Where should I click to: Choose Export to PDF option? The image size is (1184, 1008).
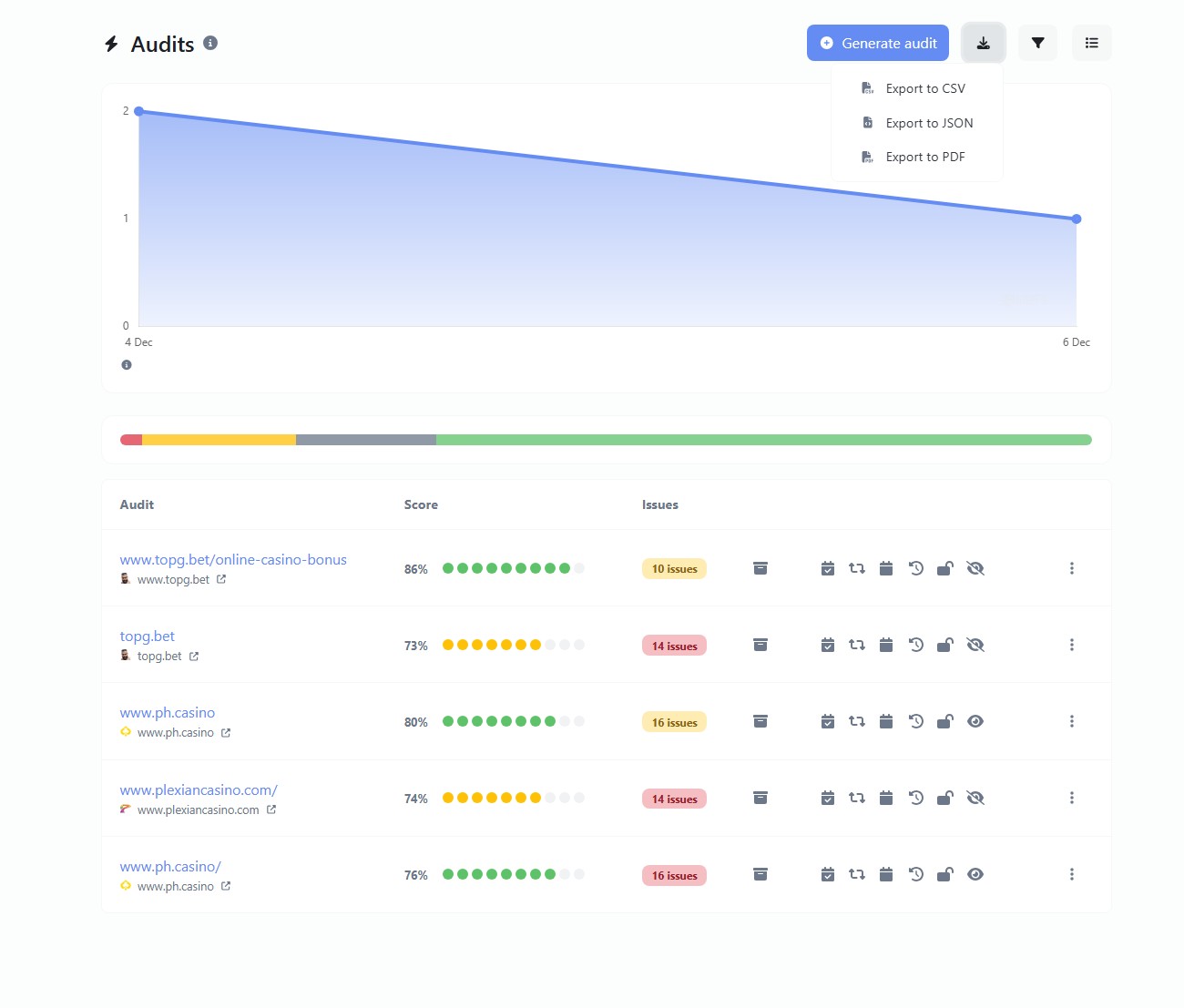click(x=924, y=156)
